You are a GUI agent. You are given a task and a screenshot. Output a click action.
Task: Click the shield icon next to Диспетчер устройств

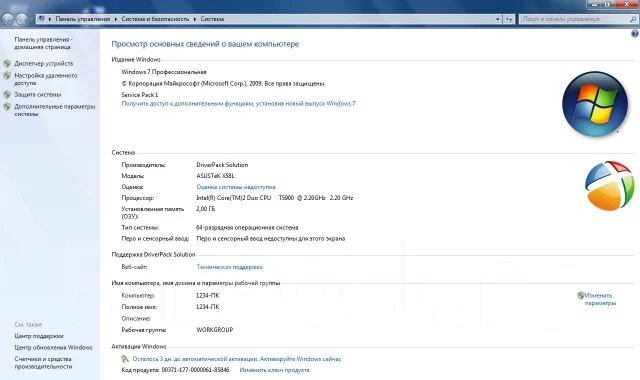7,63
